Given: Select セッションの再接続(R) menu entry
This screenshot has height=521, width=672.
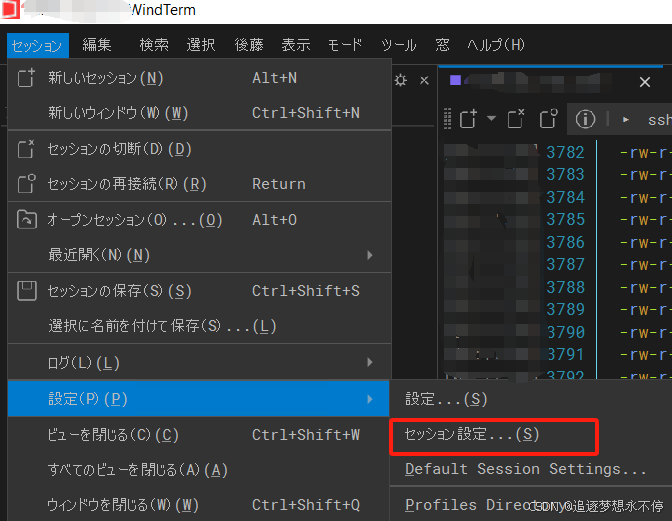Looking at the screenshot, I should pos(200,184).
